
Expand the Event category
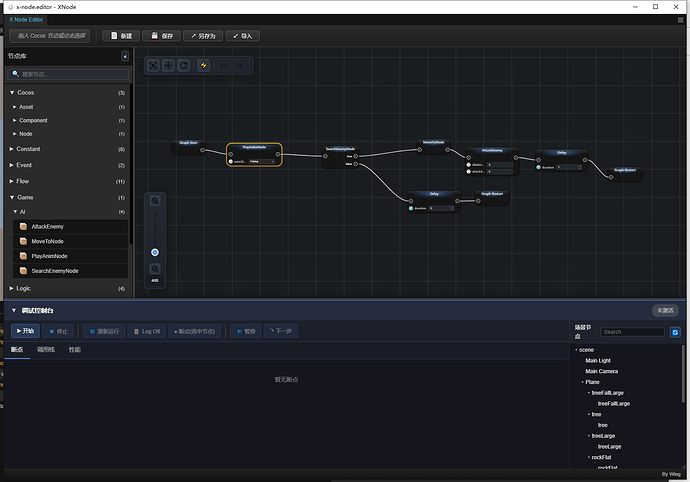(x=12, y=165)
